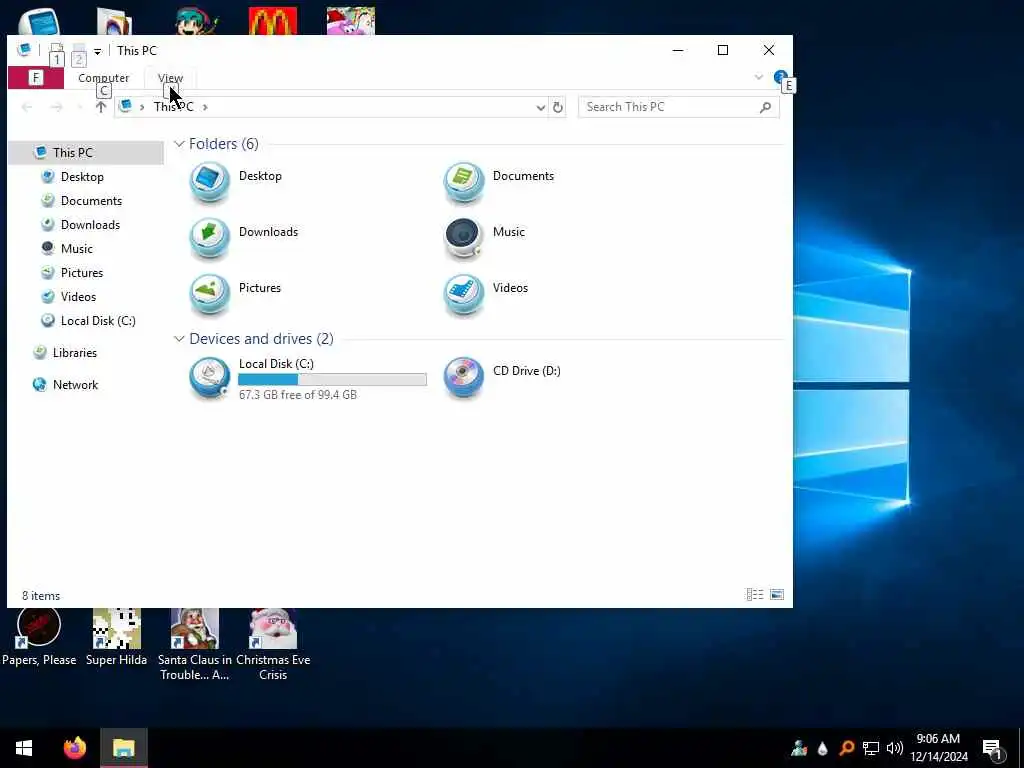Open Customize Quick Access Toolbar dropdown

(97, 51)
